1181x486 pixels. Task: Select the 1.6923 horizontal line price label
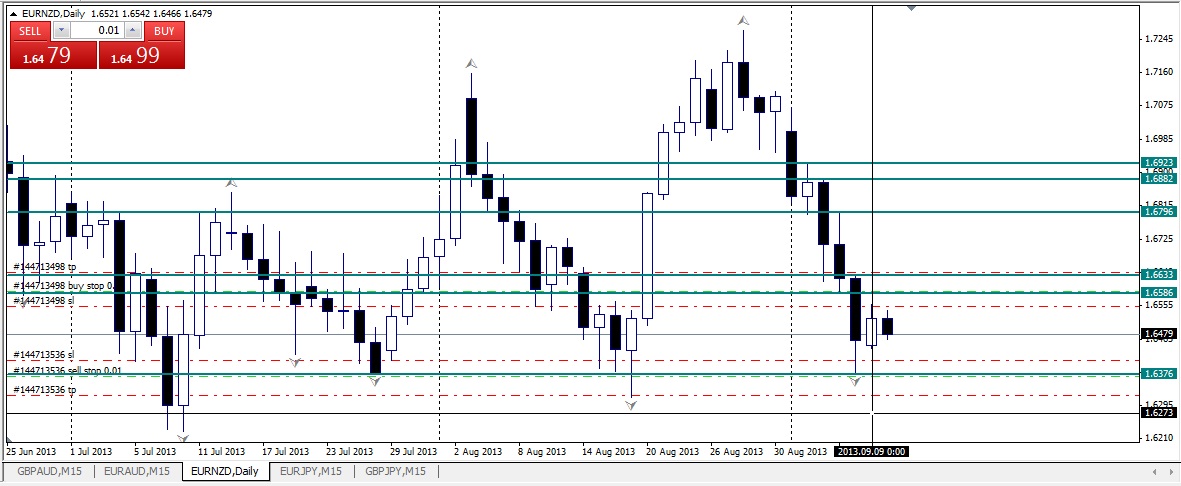coord(1158,163)
